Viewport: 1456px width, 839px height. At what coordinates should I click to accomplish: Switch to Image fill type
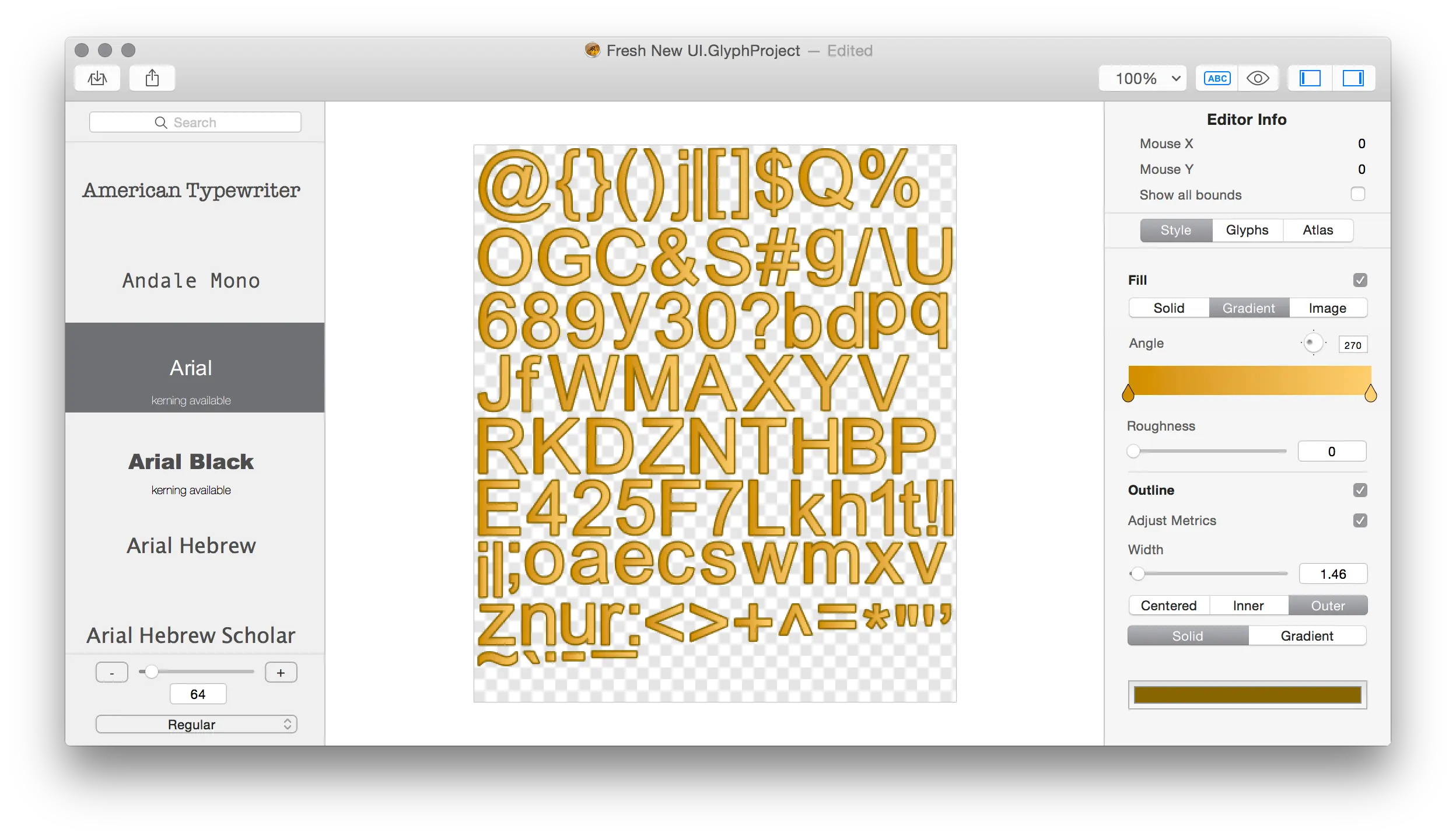[x=1328, y=307]
